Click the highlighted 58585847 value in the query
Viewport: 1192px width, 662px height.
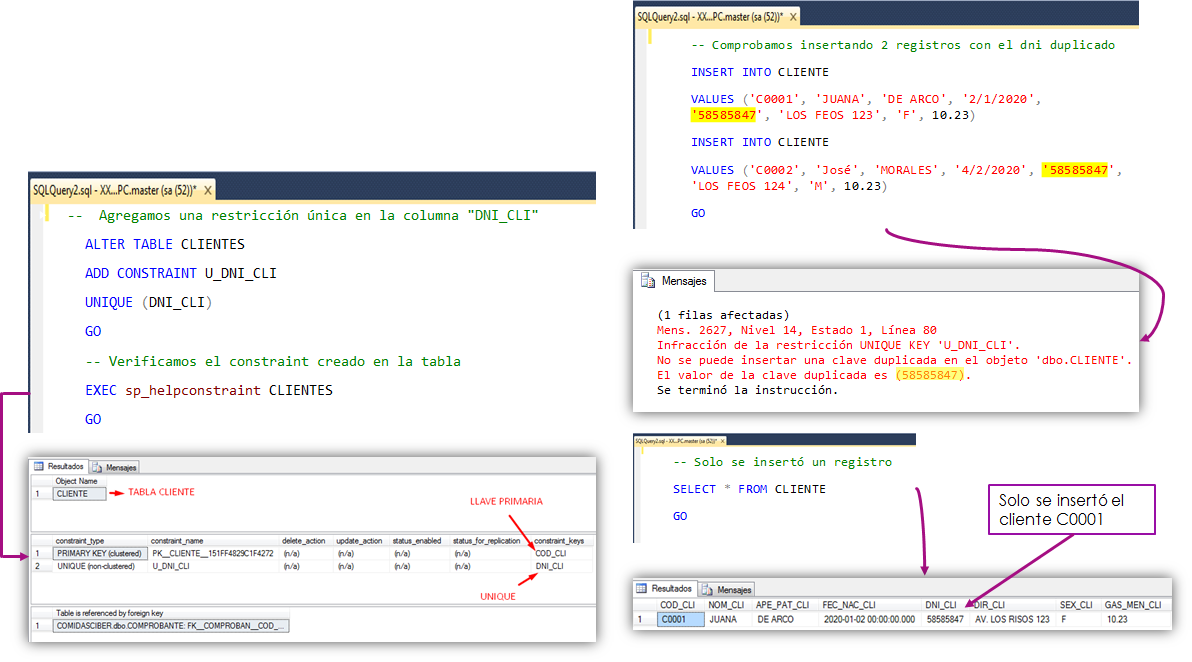point(723,115)
